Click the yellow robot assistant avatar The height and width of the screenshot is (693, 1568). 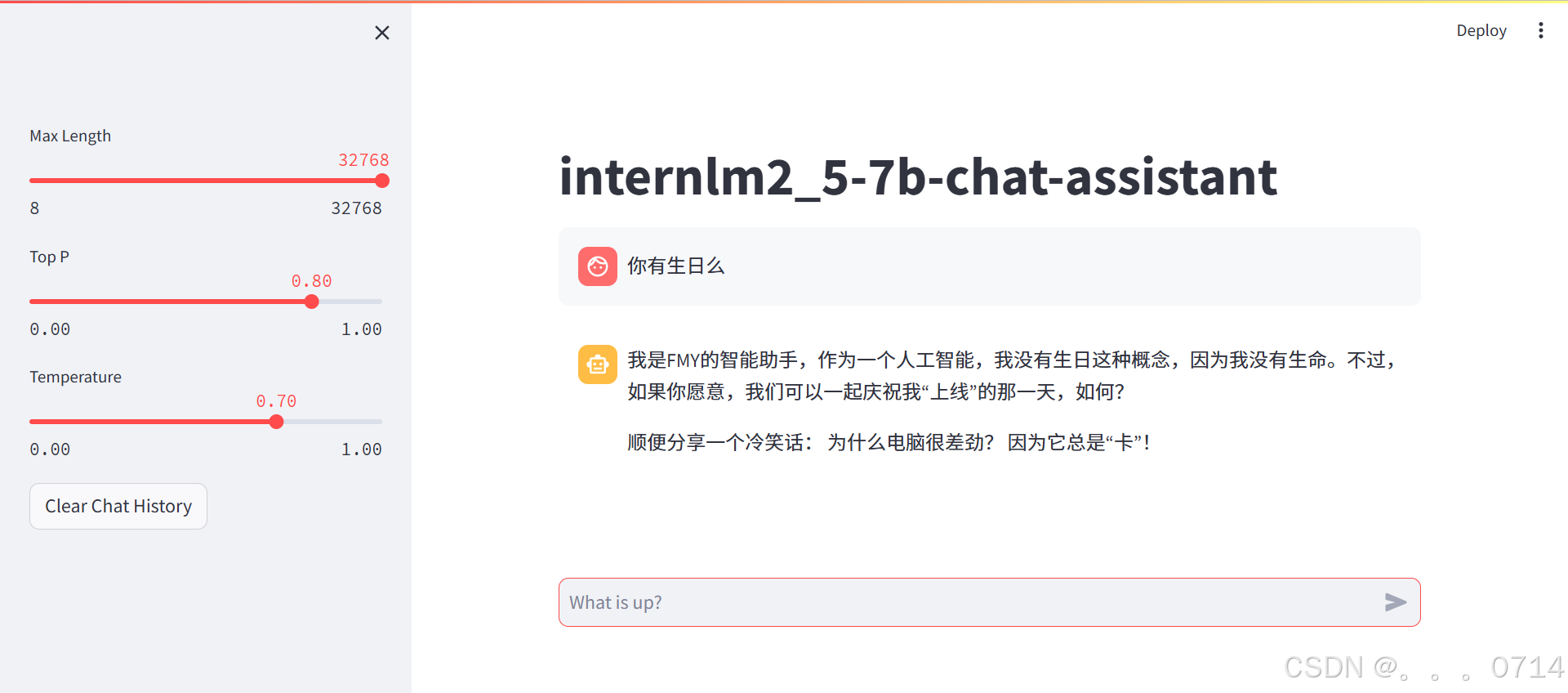[597, 364]
